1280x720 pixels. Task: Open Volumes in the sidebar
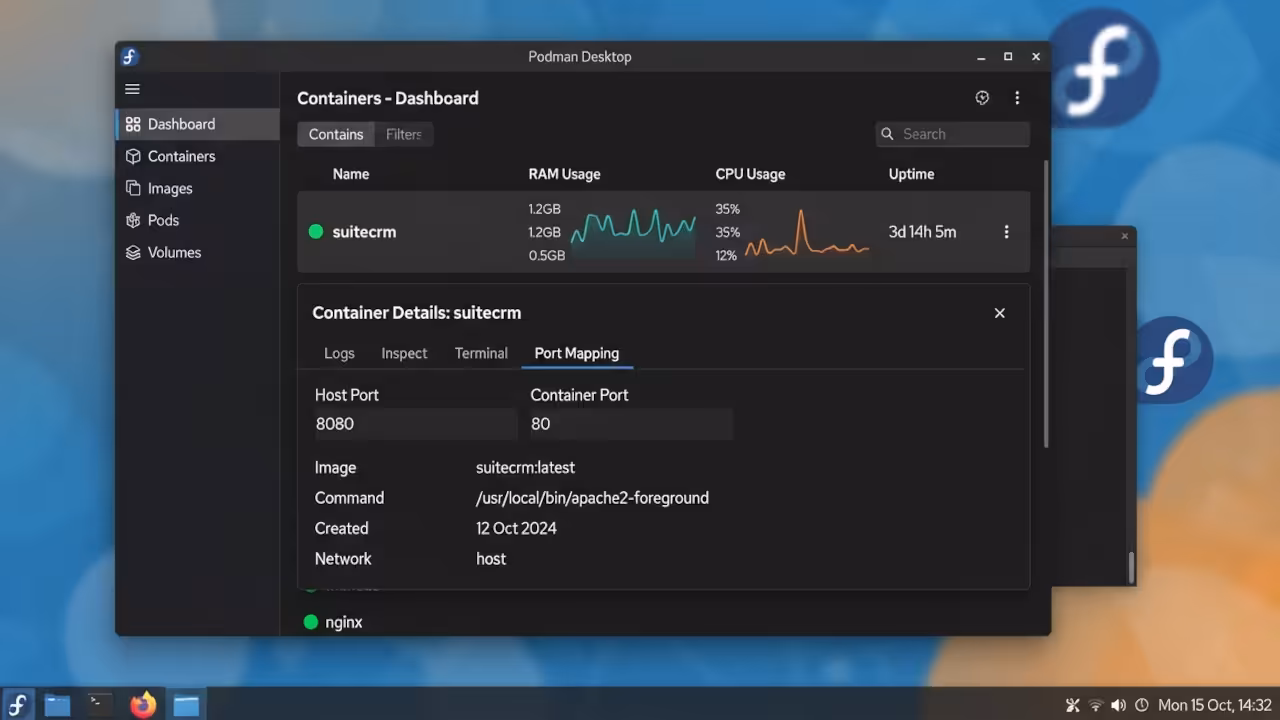click(x=198, y=252)
